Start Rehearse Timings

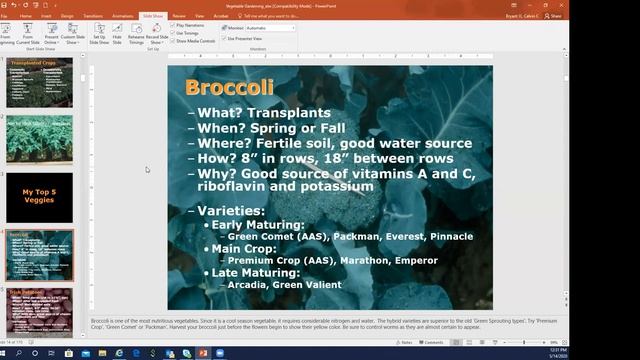click(x=136, y=34)
